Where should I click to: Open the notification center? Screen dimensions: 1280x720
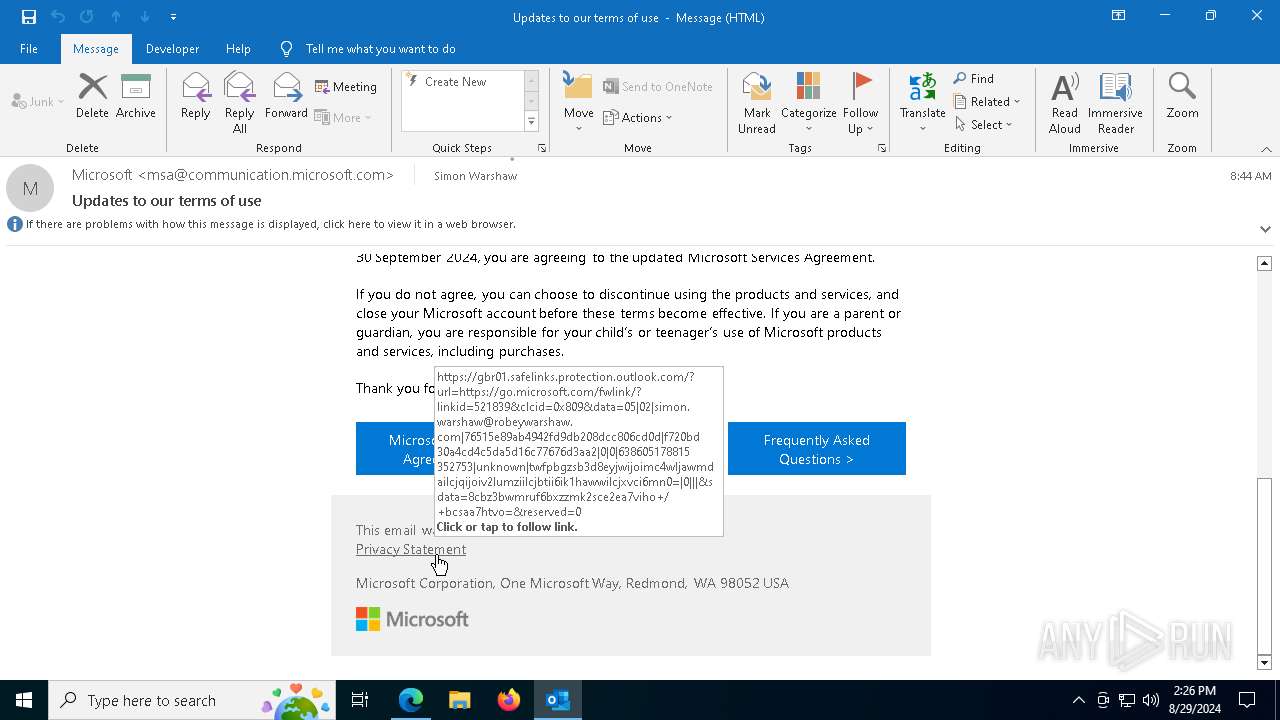click(1248, 700)
